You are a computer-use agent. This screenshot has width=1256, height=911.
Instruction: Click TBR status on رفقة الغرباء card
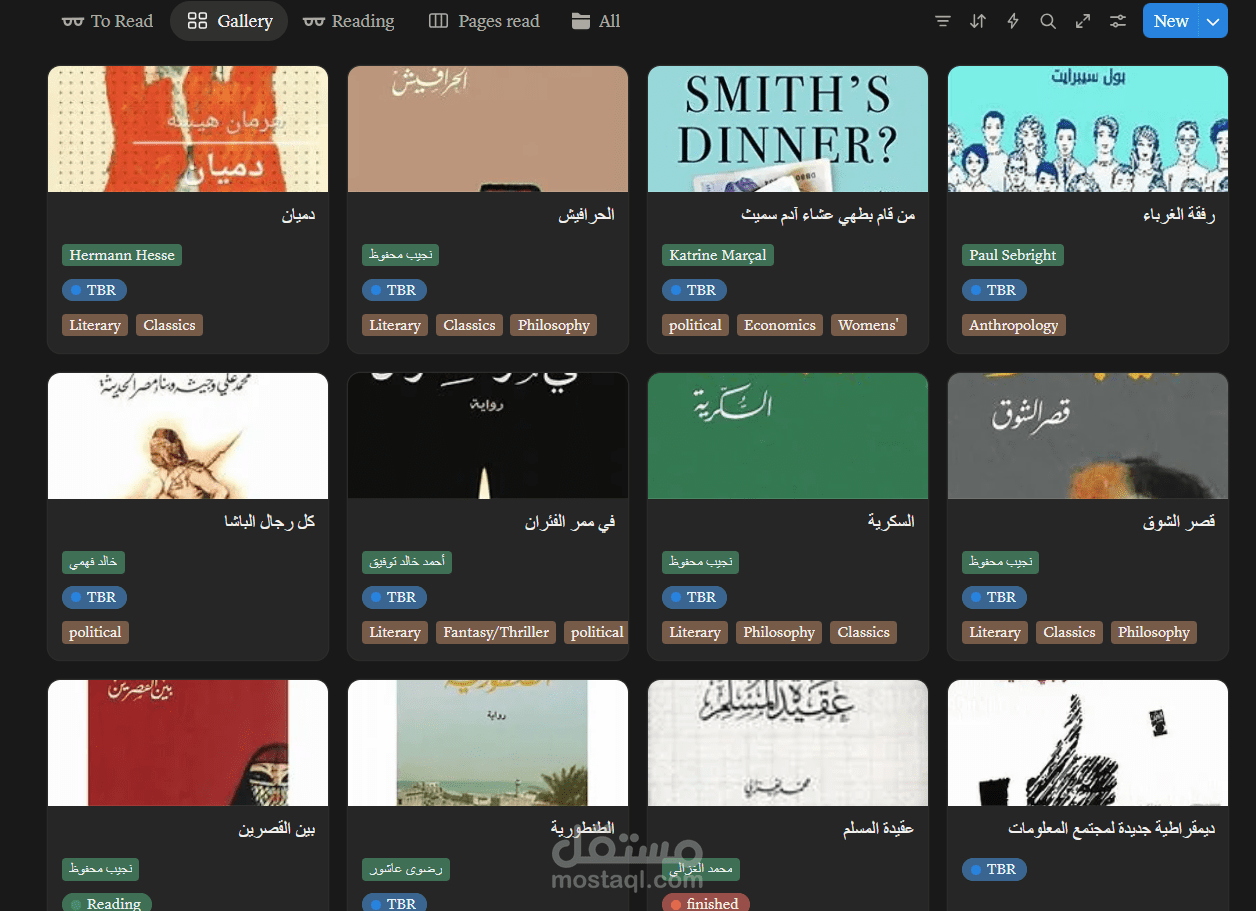(994, 290)
